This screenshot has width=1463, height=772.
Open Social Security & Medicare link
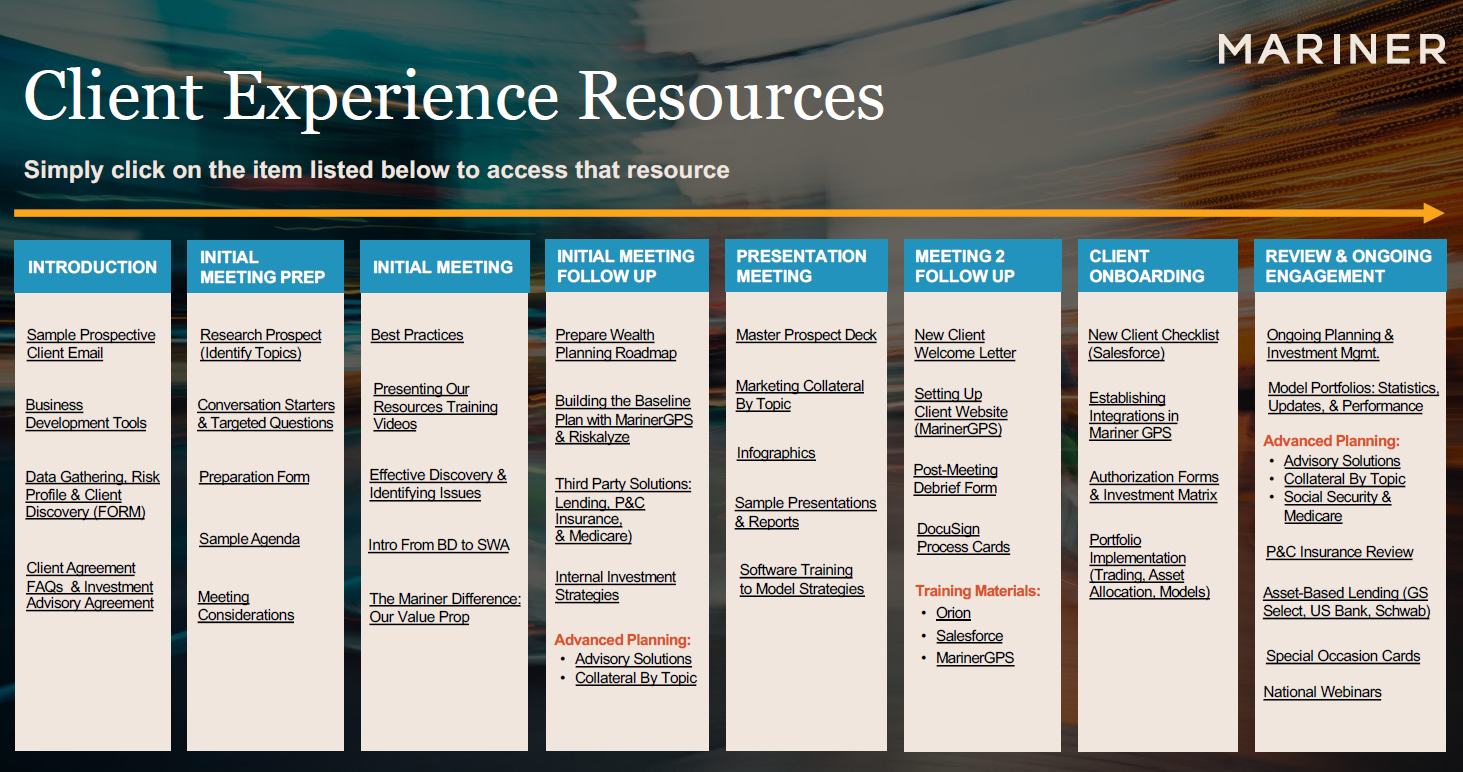pos(1338,507)
